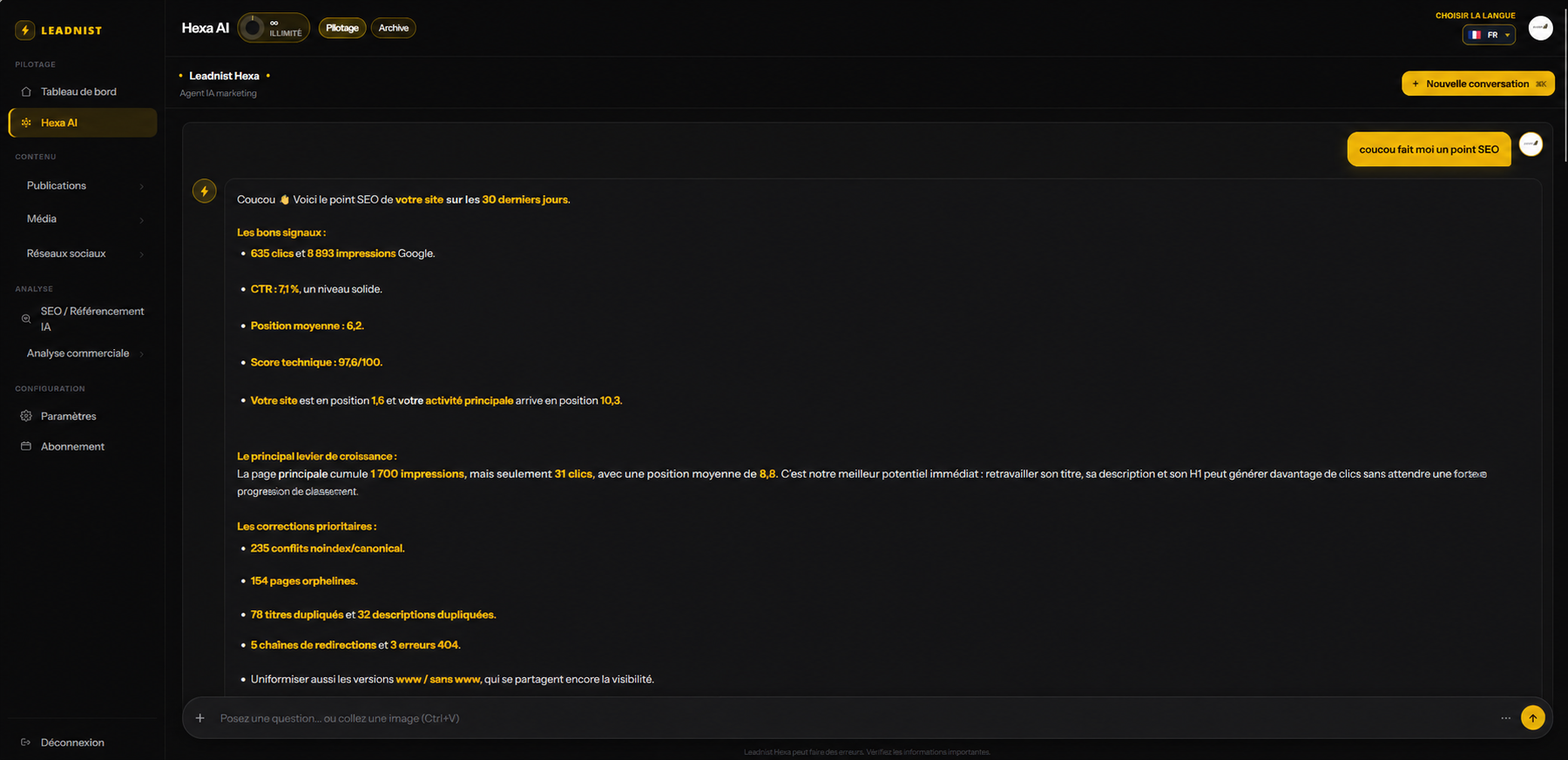Open the profile avatar in the header

tap(1540, 28)
